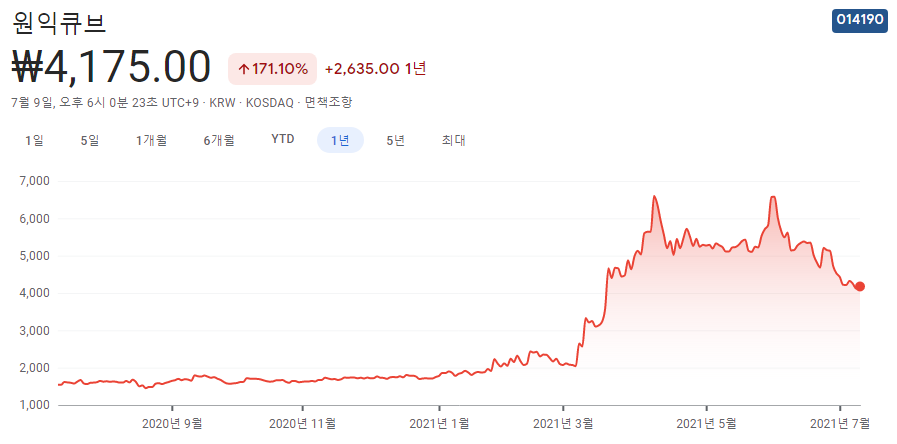The image size is (897, 444).
Task: Click the 2,000 y-axis label
Action: (x=35, y=368)
